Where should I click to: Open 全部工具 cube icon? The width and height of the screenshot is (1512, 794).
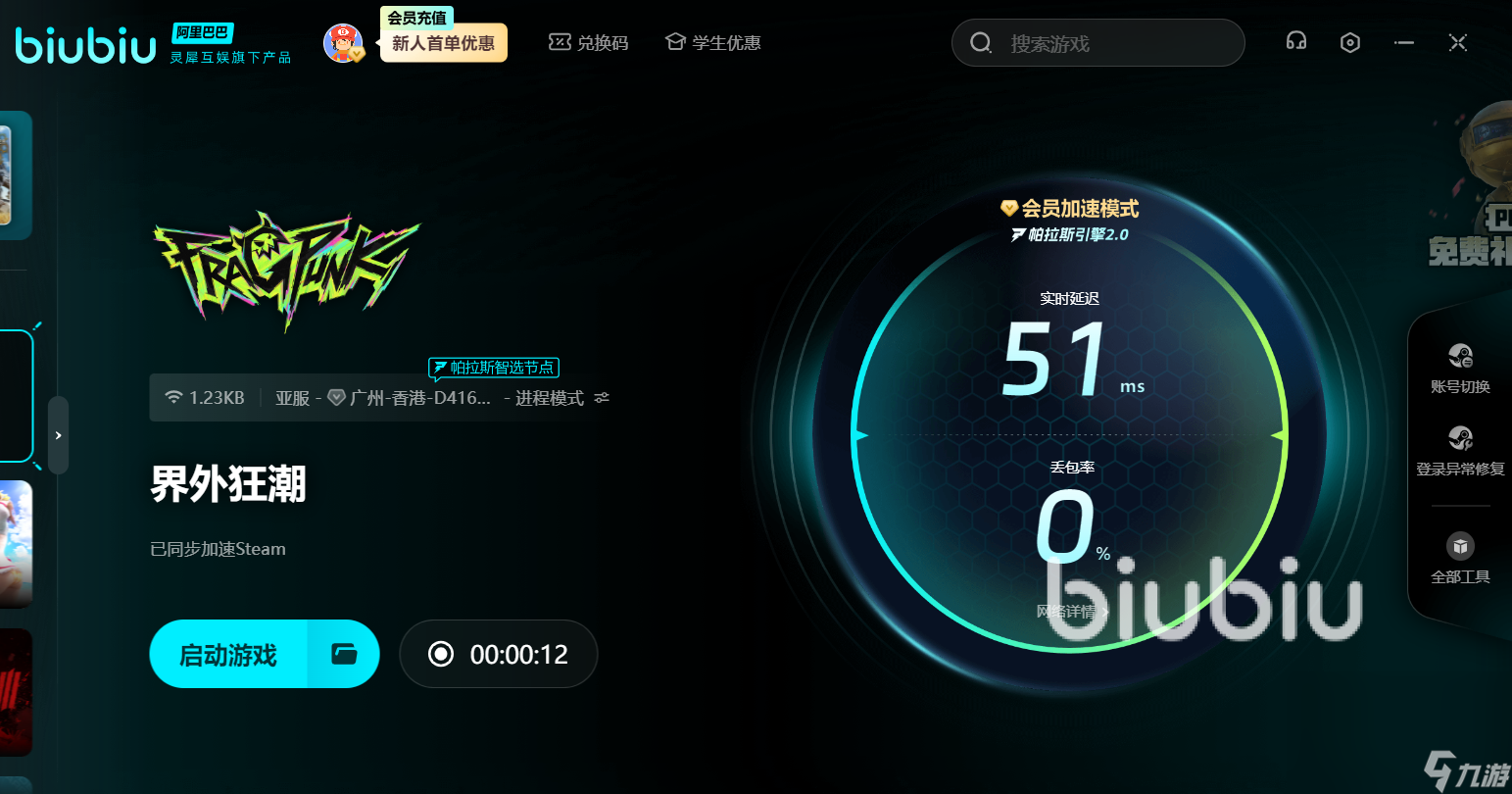coord(1460,546)
